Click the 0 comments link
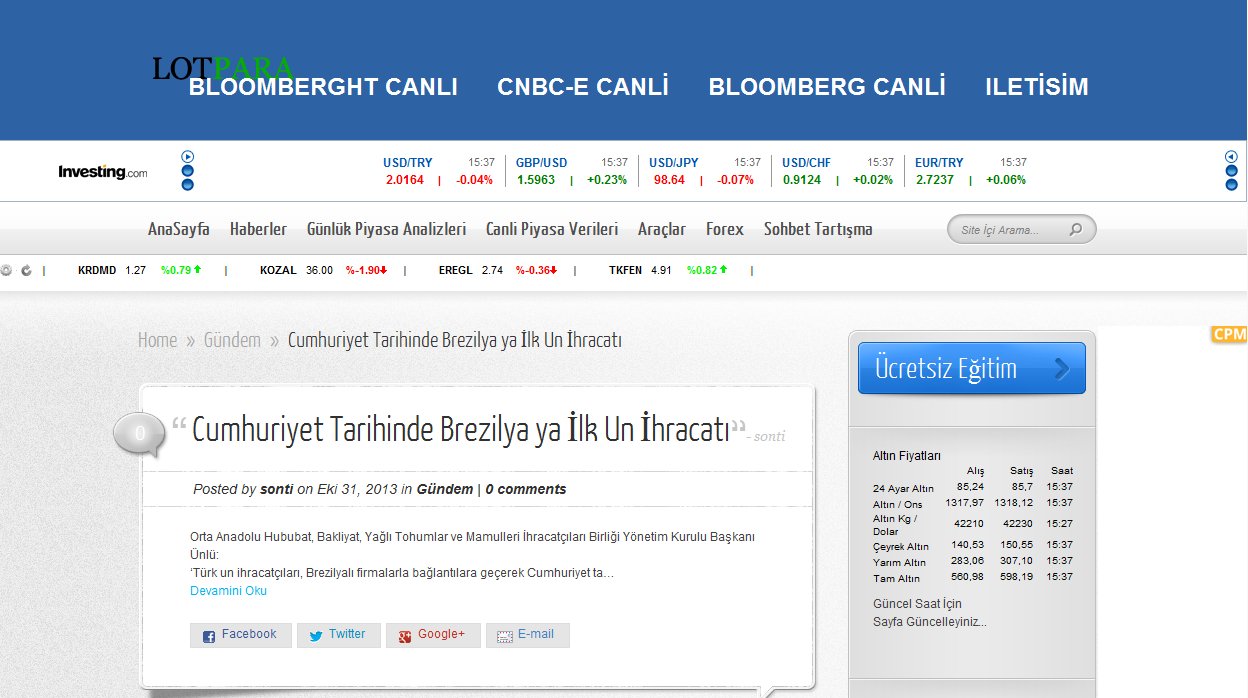 tap(526, 489)
